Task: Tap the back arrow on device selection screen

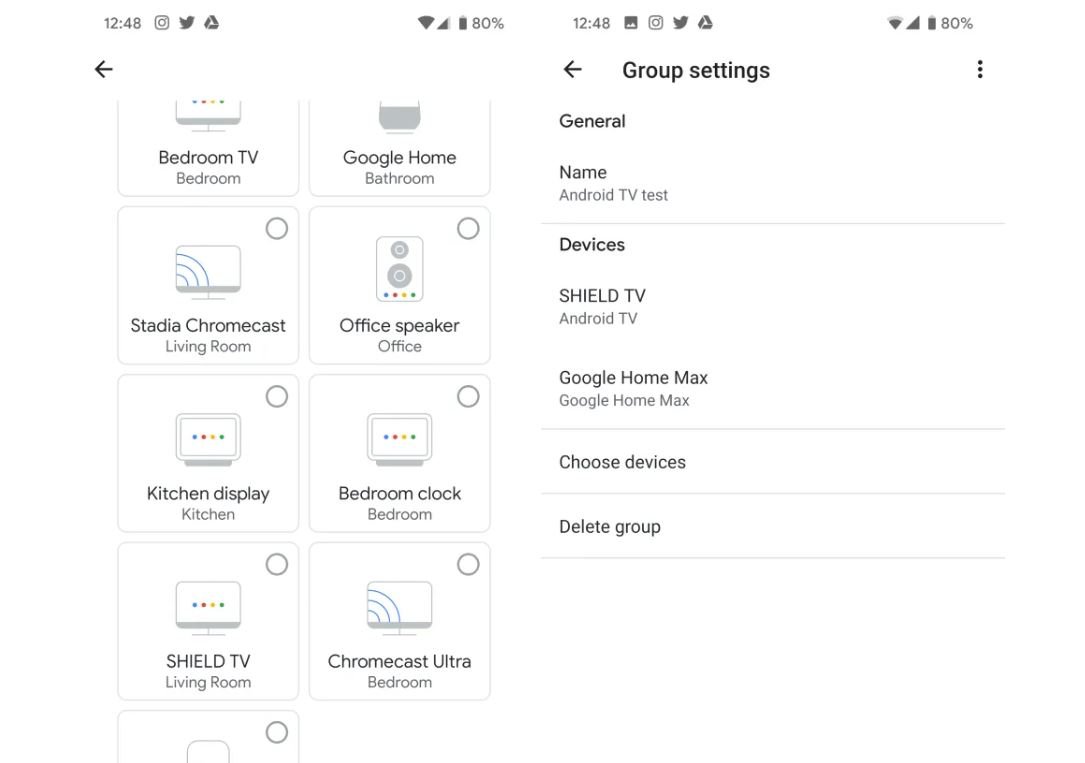Action: pos(104,69)
